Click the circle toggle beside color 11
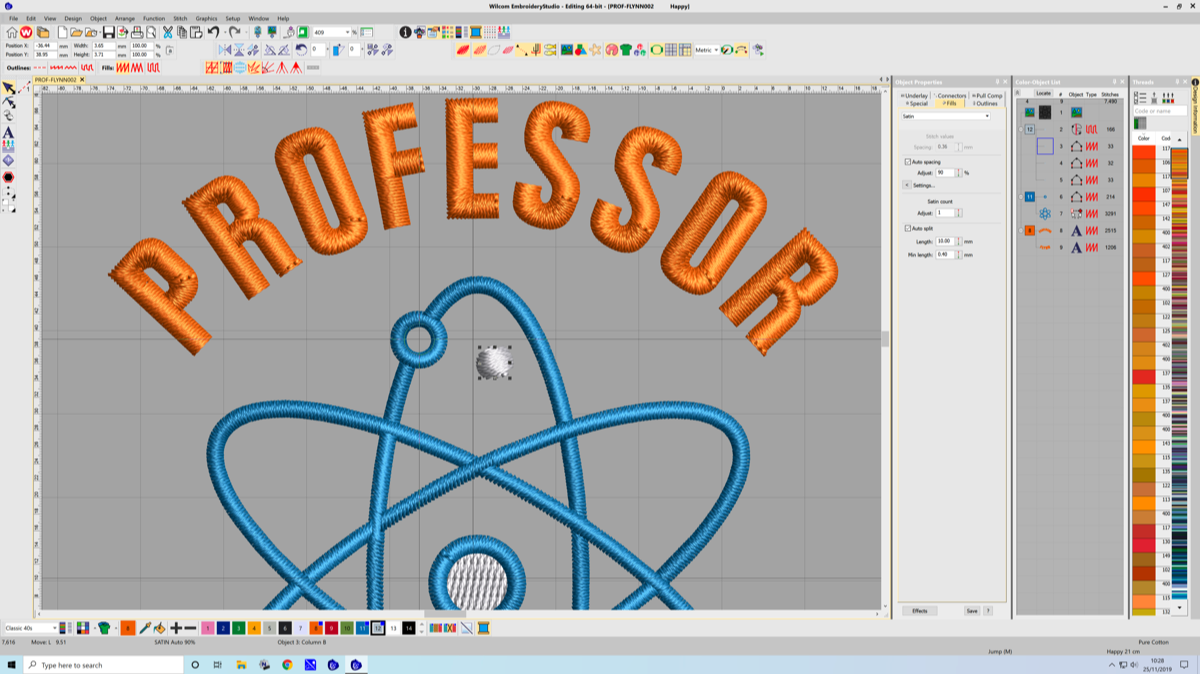The width and height of the screenshot is (1200, 674). click(1020, 197)
